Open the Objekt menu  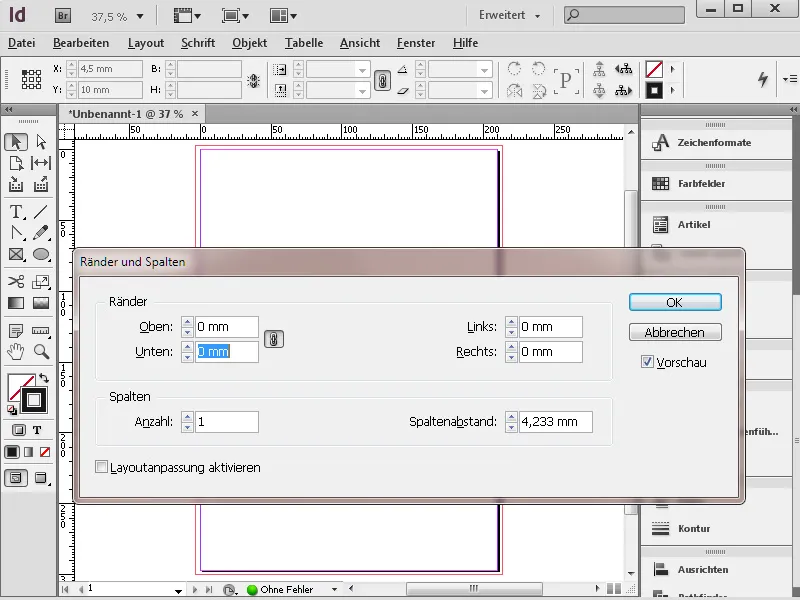(249, 43)
